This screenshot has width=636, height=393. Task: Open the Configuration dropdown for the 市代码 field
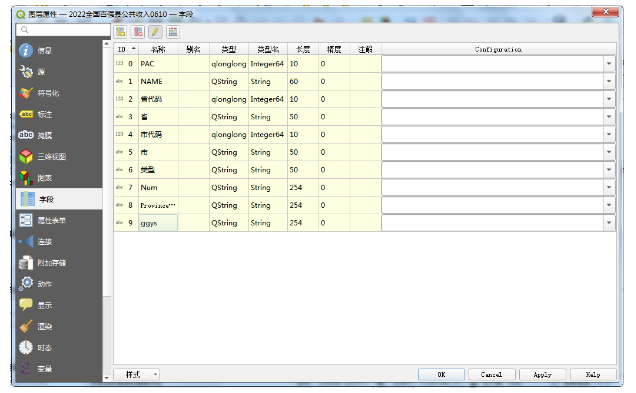(609, 134)
